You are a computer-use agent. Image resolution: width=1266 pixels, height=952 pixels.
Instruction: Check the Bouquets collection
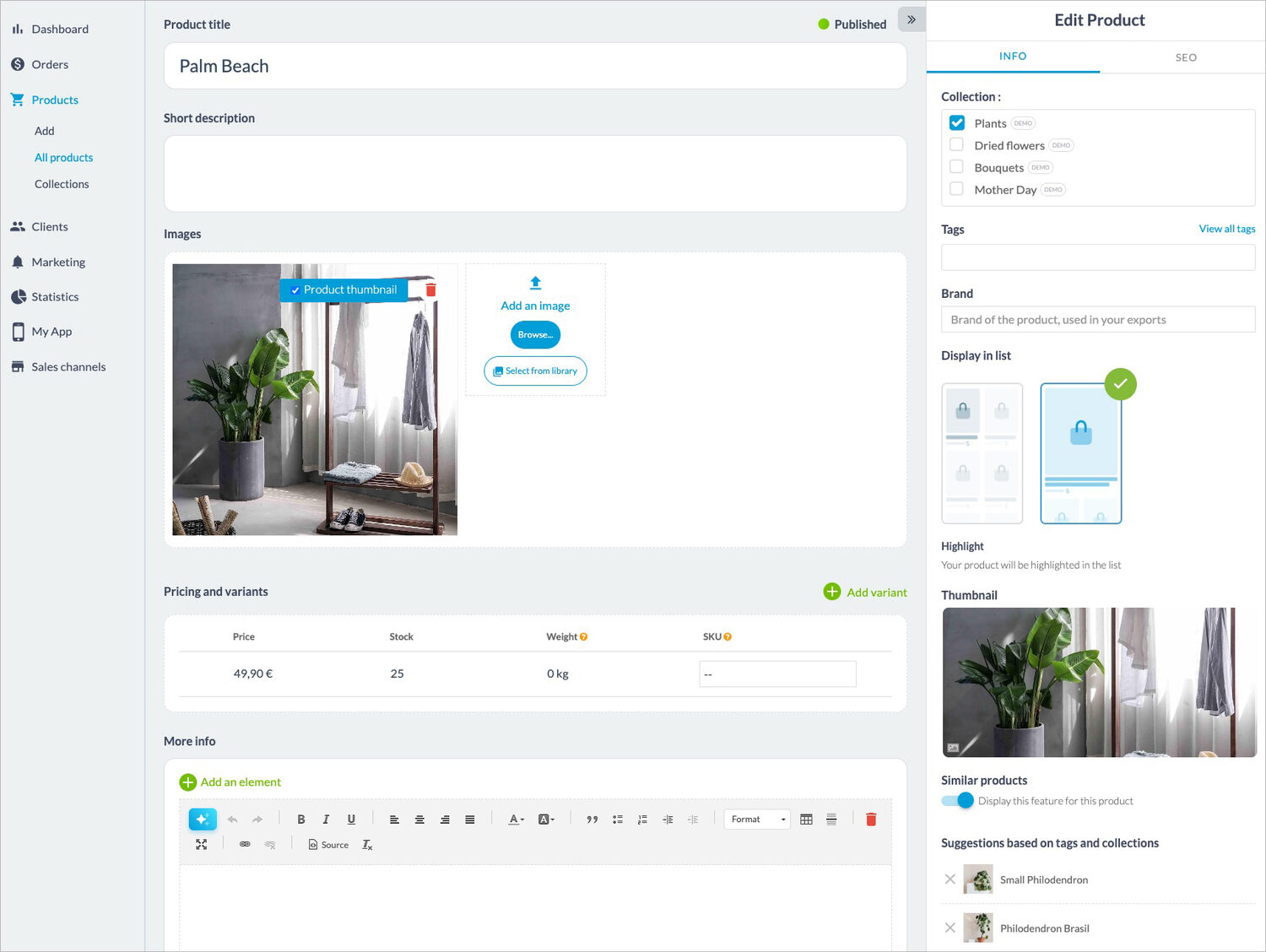point(957,167)
